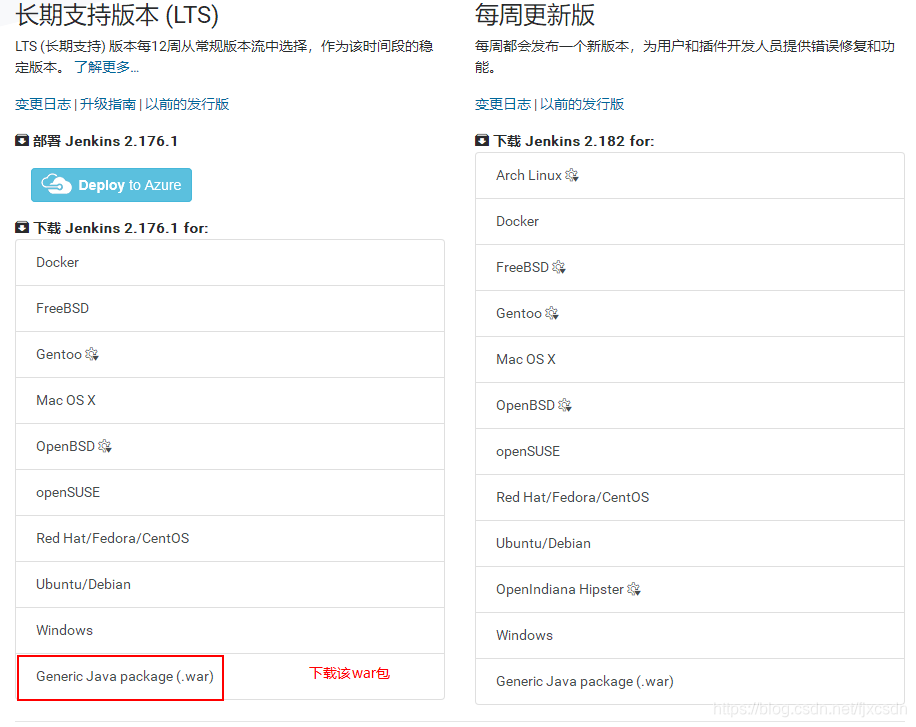Select OpenBSD in the LTS list
This screenshot has width=916, height=727.
pos(230,446)
